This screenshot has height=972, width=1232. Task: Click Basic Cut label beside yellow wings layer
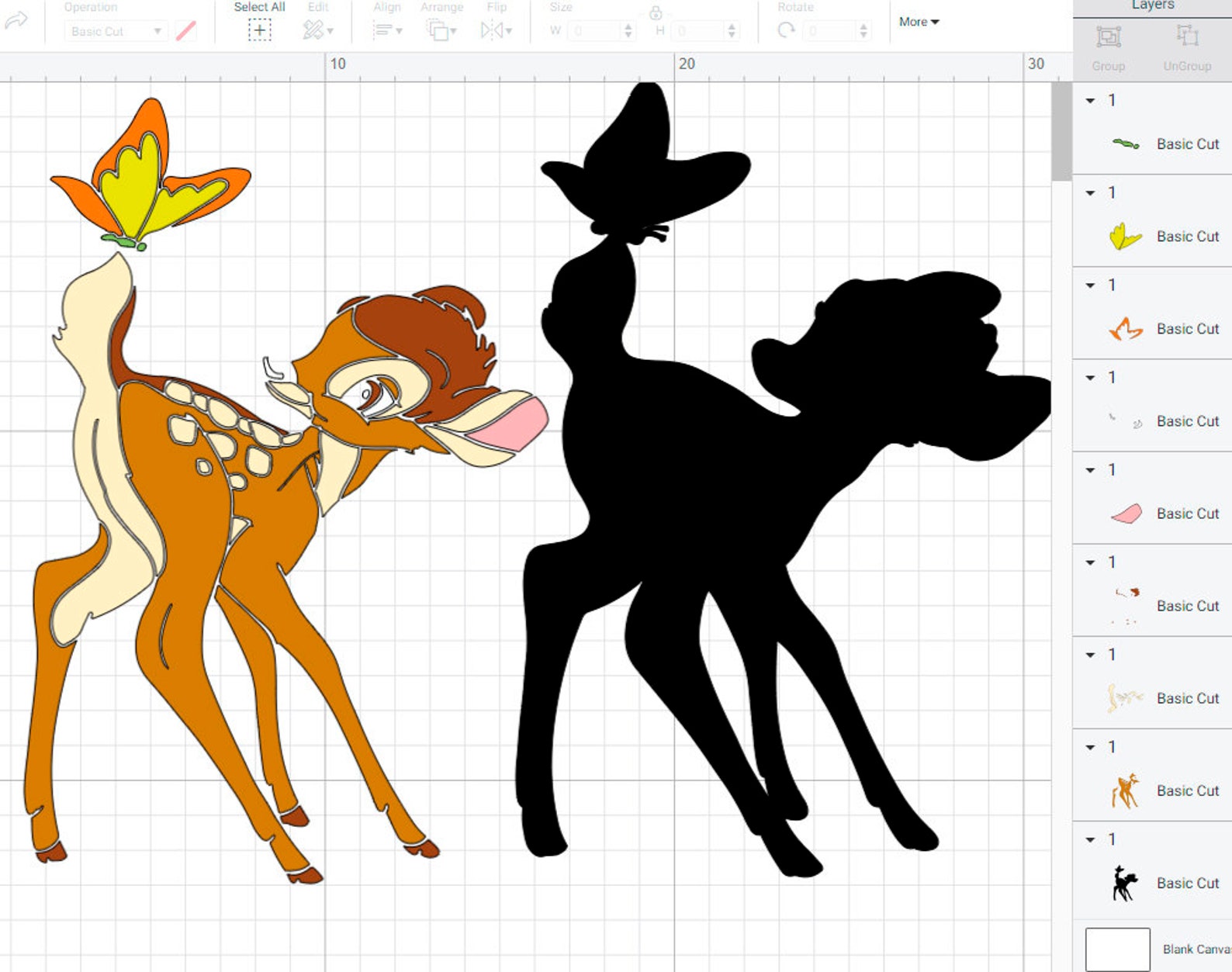(x=1187, y=237)
